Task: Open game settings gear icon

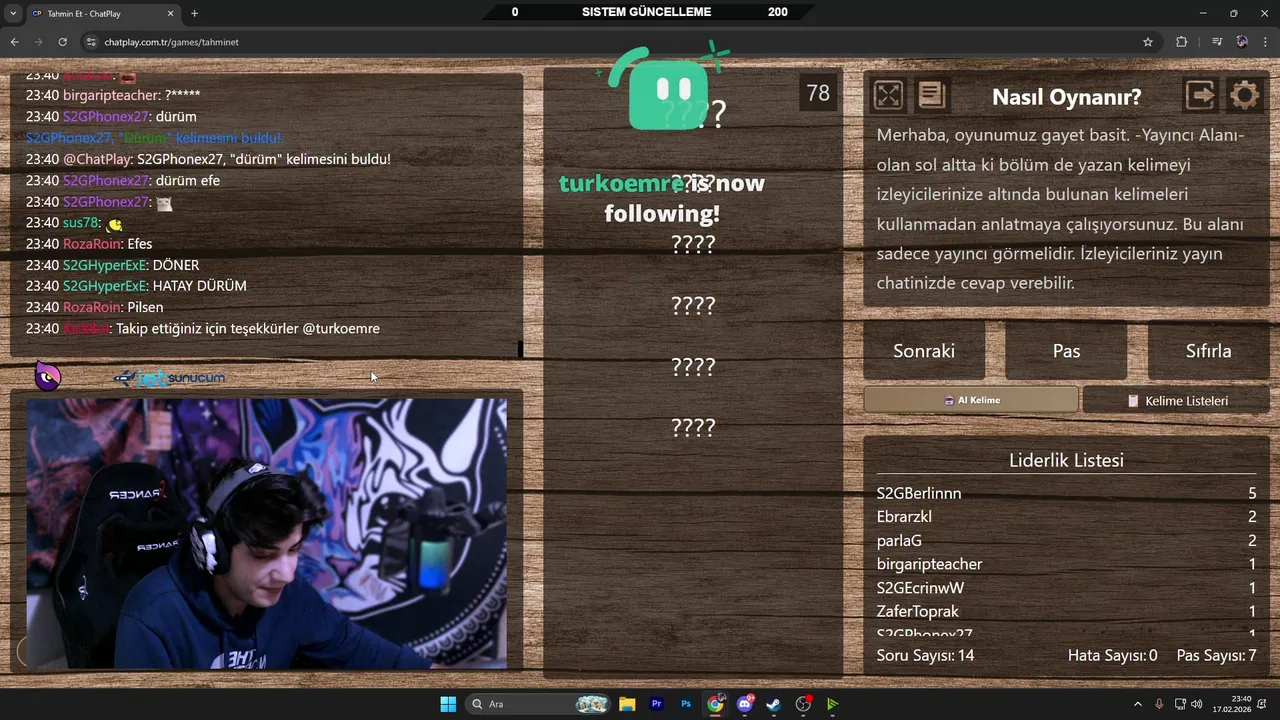Action: [1244, 95]
